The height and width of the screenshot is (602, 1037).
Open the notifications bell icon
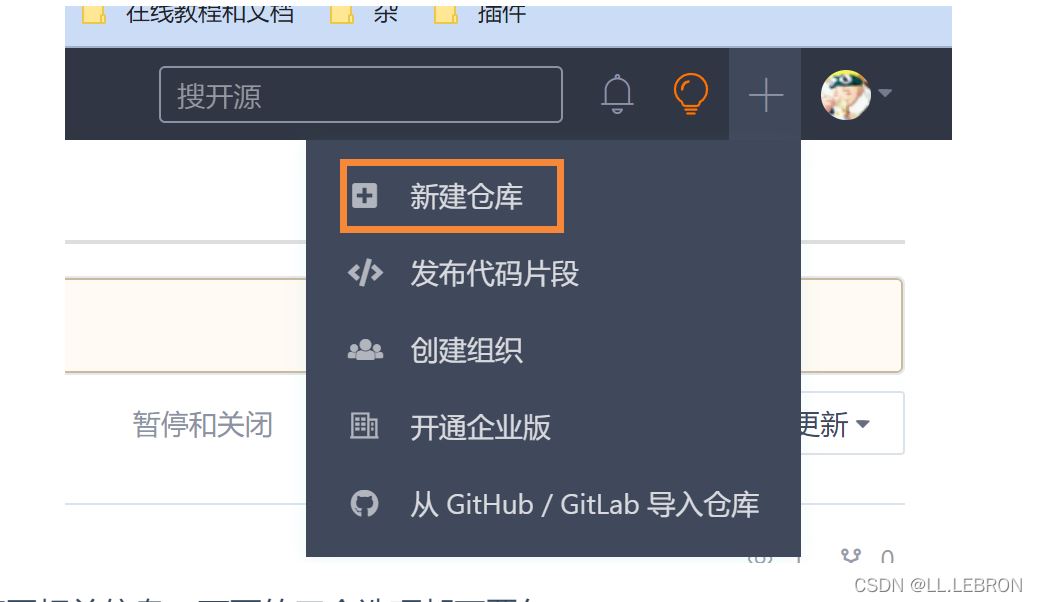tap(617, 94)
